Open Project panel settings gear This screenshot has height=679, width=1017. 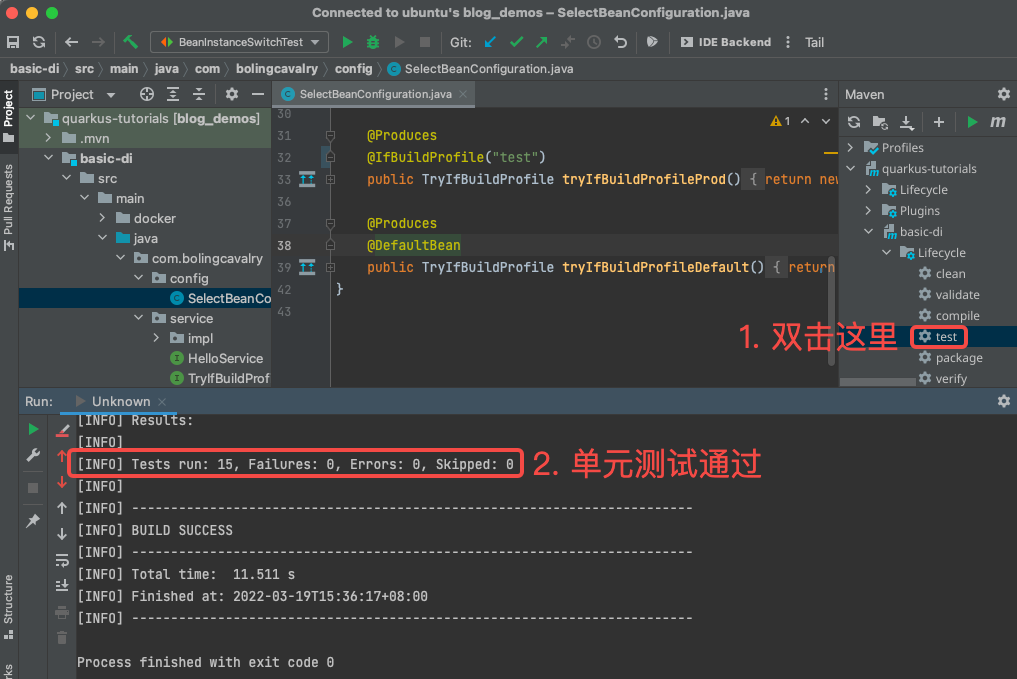232,95
